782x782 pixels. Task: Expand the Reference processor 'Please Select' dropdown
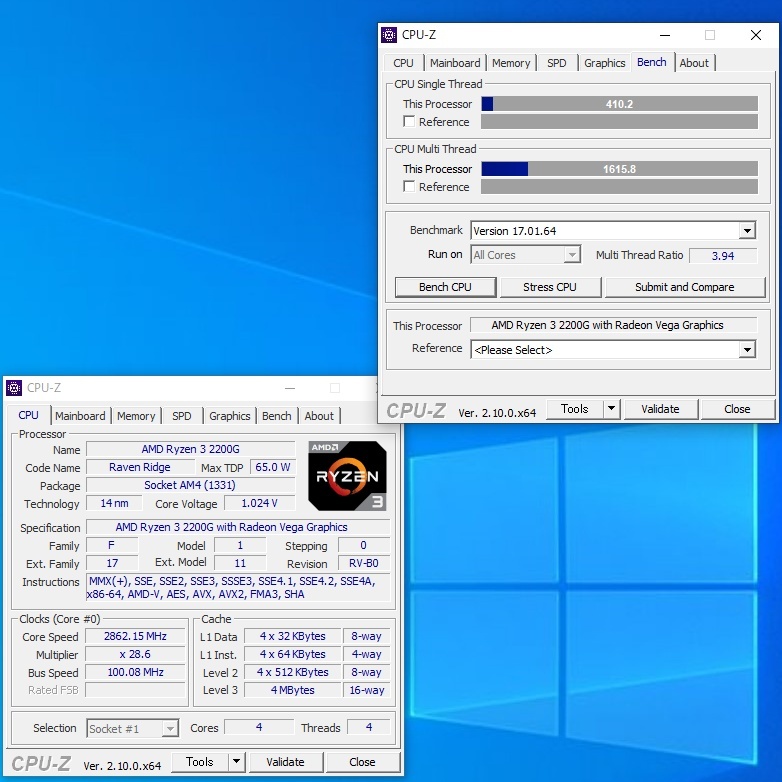(747, 350)
